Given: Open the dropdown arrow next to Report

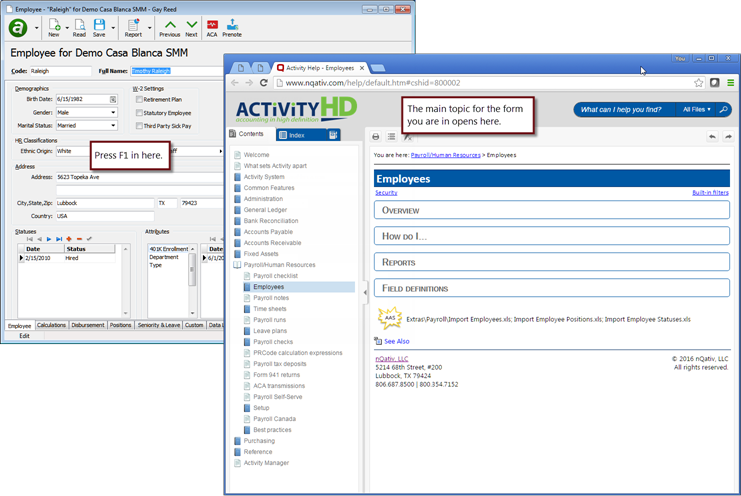Looking at the screenshot, I should click(149, 28).
